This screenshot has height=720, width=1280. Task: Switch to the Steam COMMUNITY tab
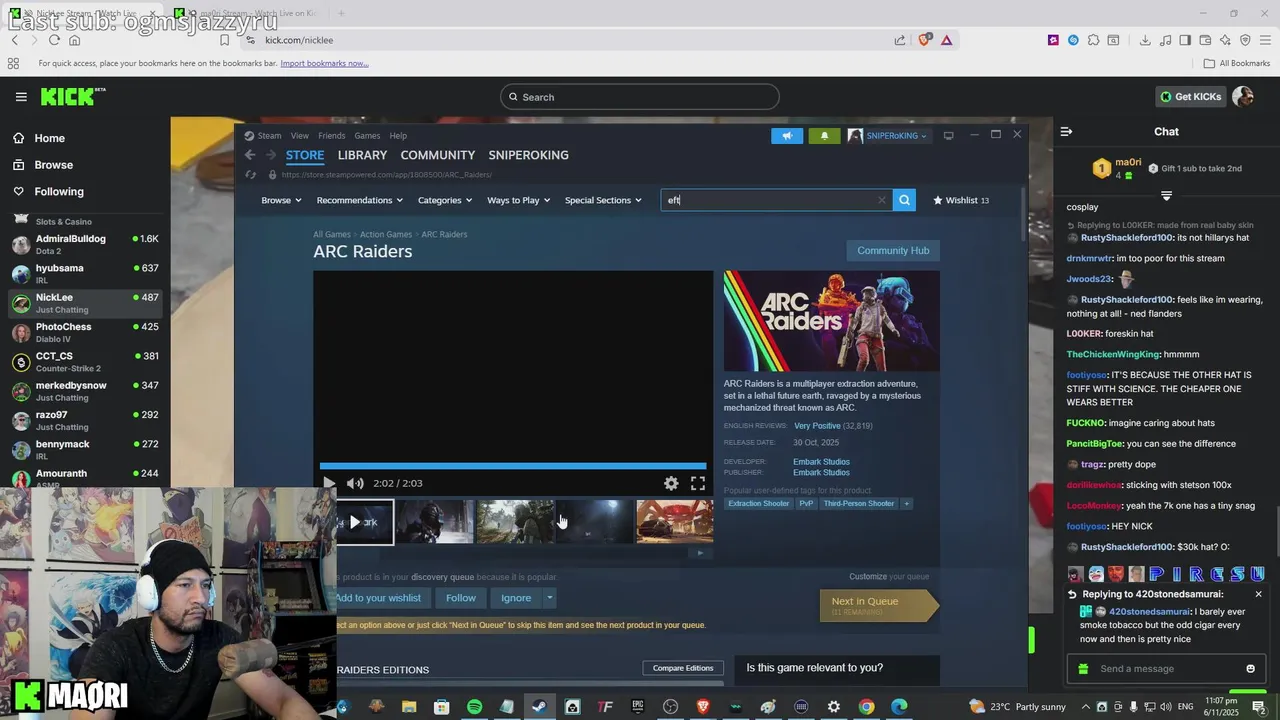(x=437, y=155)
